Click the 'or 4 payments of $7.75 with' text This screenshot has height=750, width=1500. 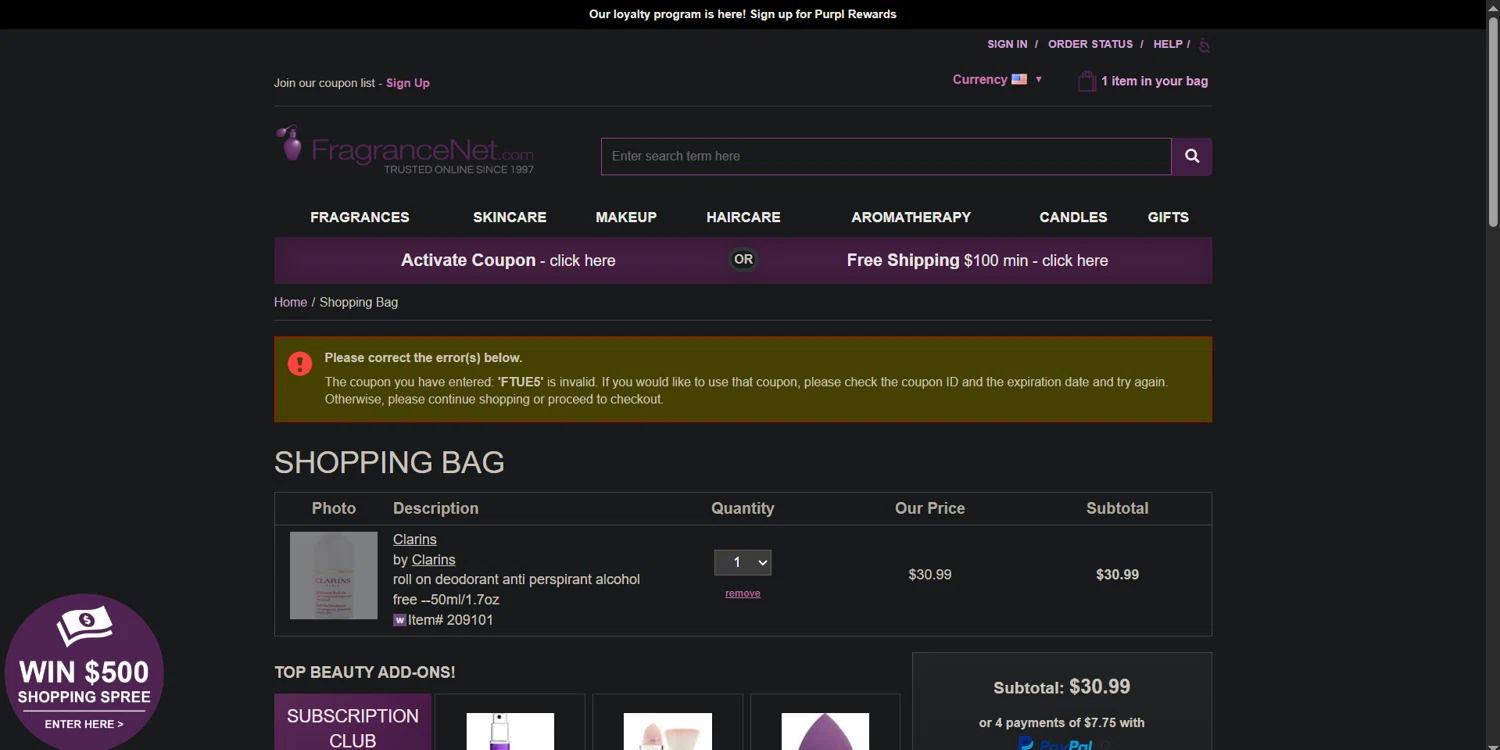pos(1062,722)
